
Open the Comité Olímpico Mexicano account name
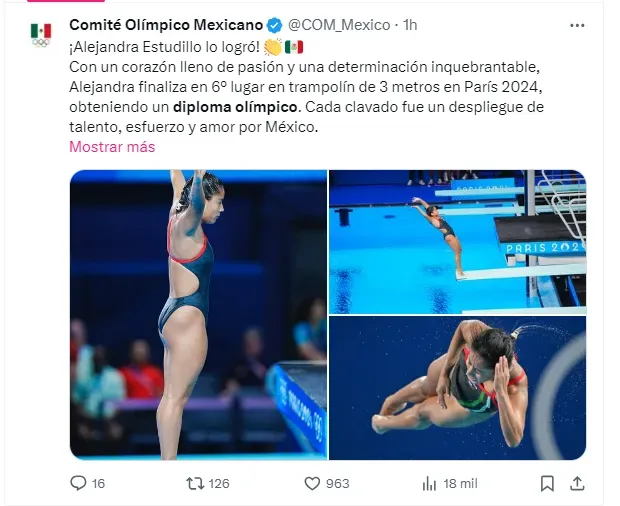(x=166, y=25)
